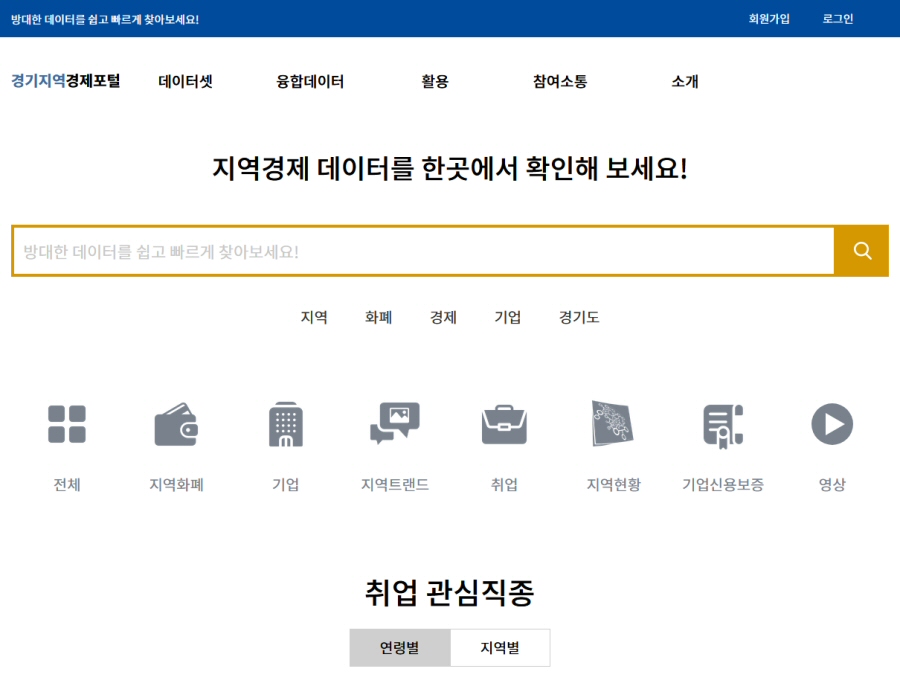The width and height of the screenshot is (900, 692).
Task: Click the 취업 category label
Action: (x=504, y=485)
